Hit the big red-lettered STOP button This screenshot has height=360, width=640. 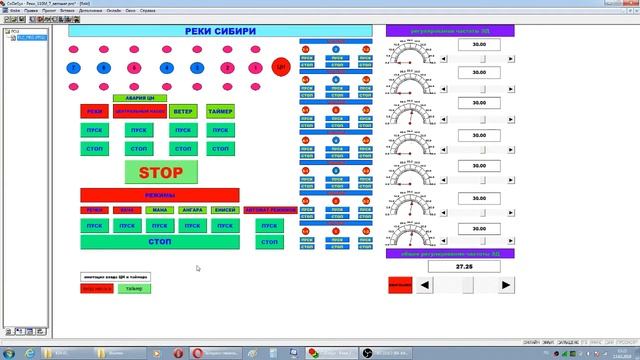[161, 172]
